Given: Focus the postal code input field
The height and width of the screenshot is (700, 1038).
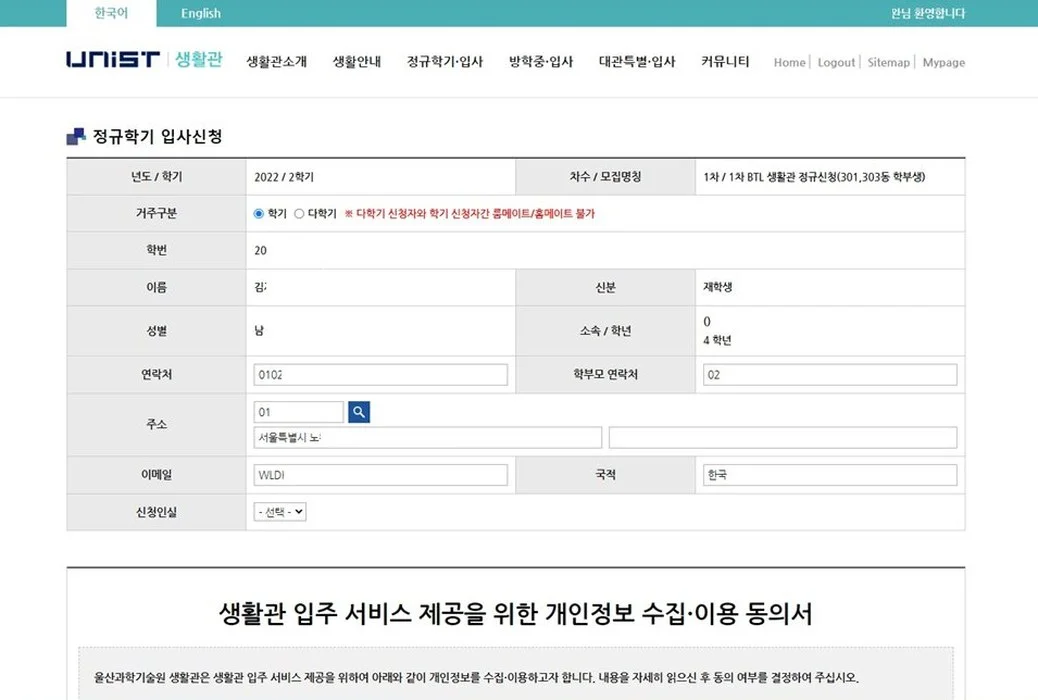Looking at the screenshot, I should (x=299, y=412).
